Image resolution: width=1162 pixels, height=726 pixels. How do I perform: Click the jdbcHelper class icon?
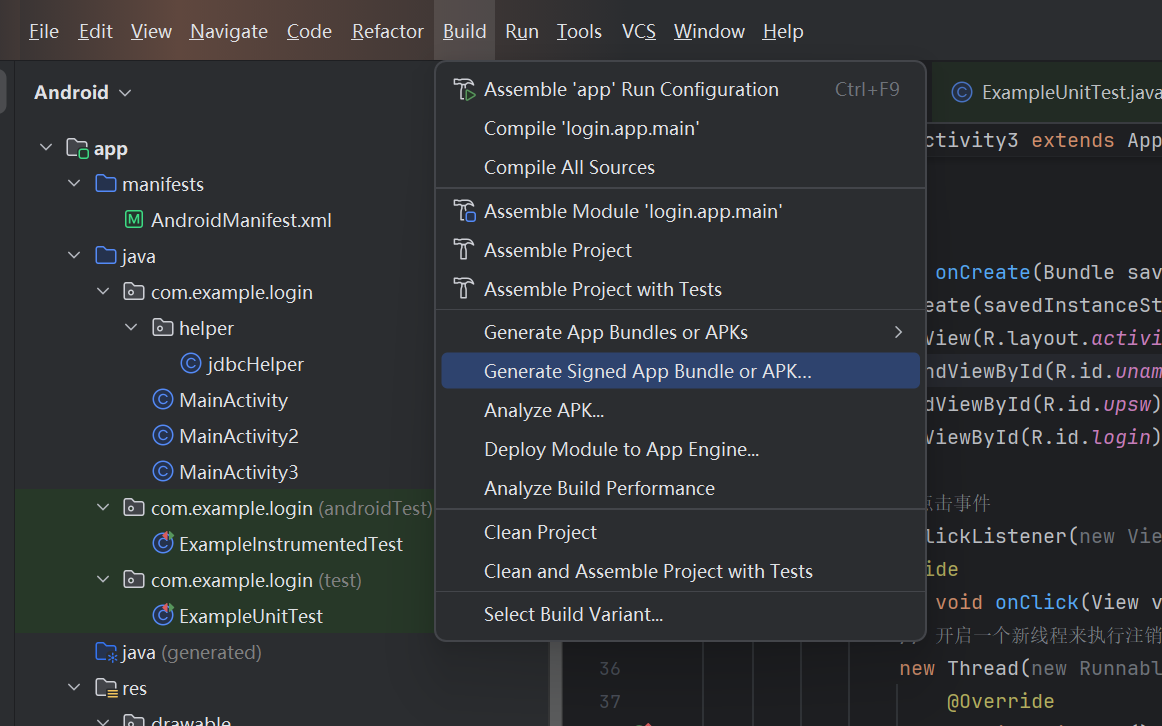[191, 364]
